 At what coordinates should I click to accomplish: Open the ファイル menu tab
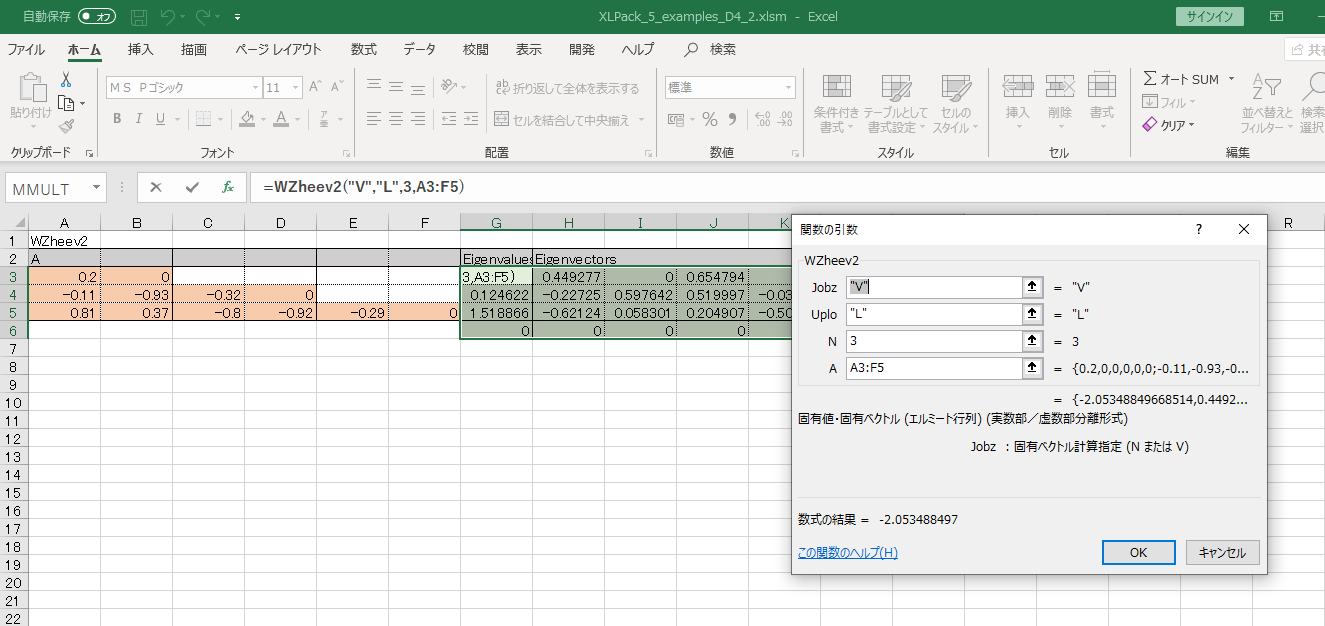tap(26, 49)
